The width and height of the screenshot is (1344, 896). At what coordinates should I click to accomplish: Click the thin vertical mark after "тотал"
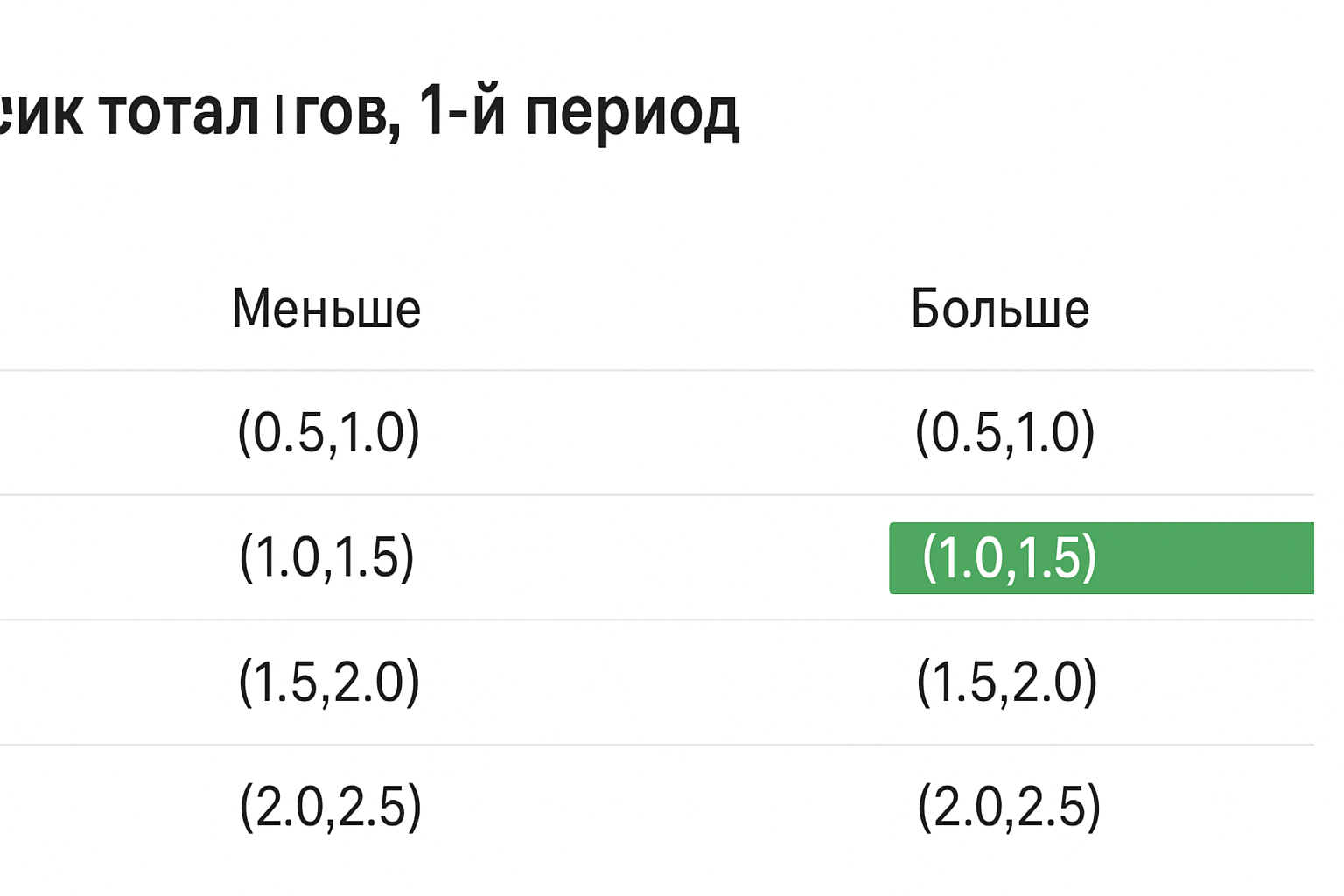click(279, 116)
